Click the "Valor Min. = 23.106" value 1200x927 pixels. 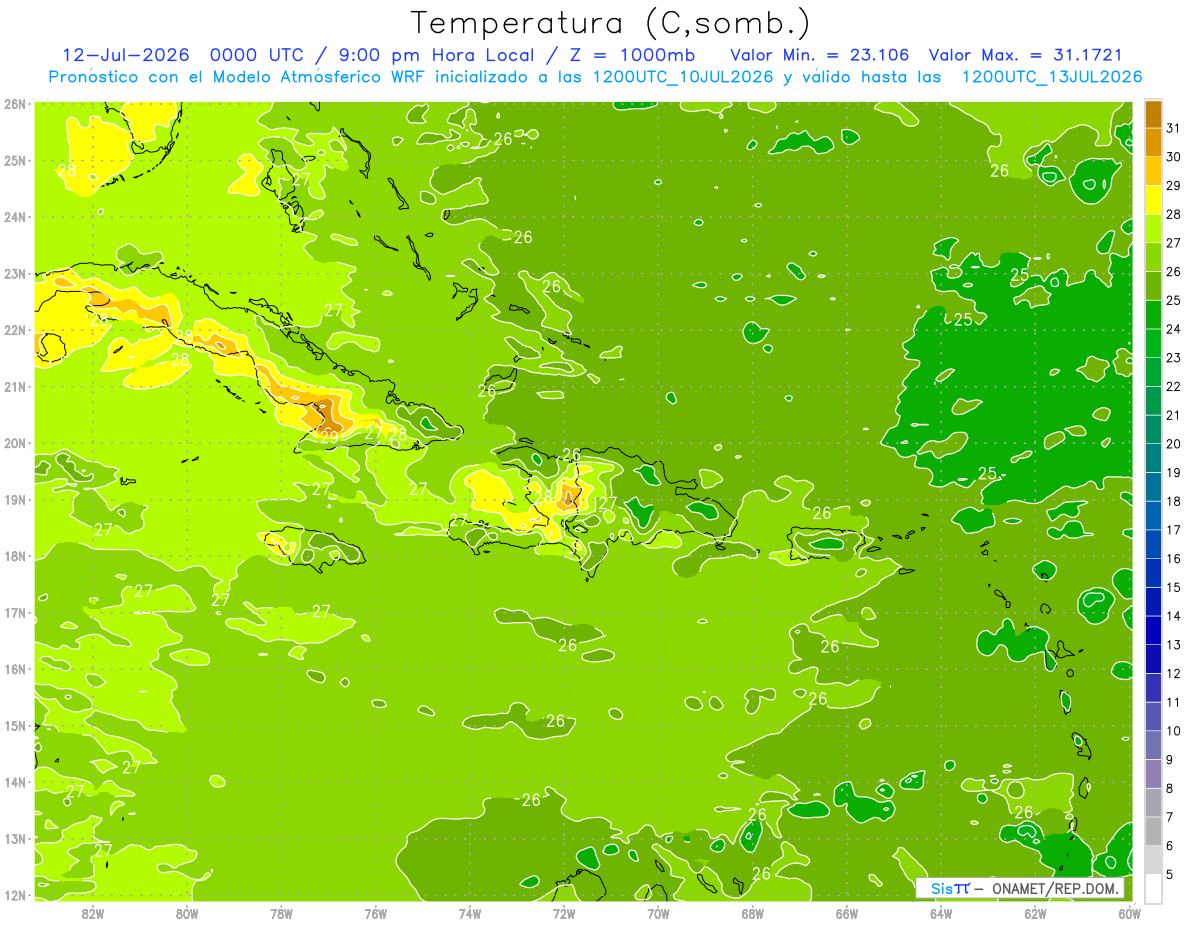coord(820,55)
